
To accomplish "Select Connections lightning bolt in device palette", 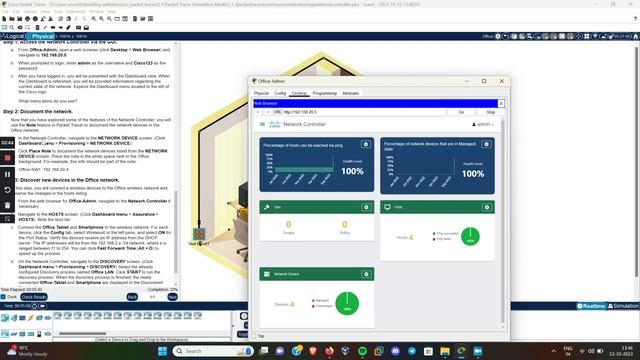I will pos(31,318).
